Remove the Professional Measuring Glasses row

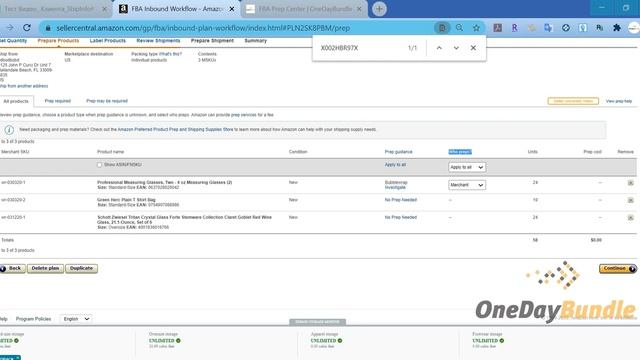click(631, 183)
